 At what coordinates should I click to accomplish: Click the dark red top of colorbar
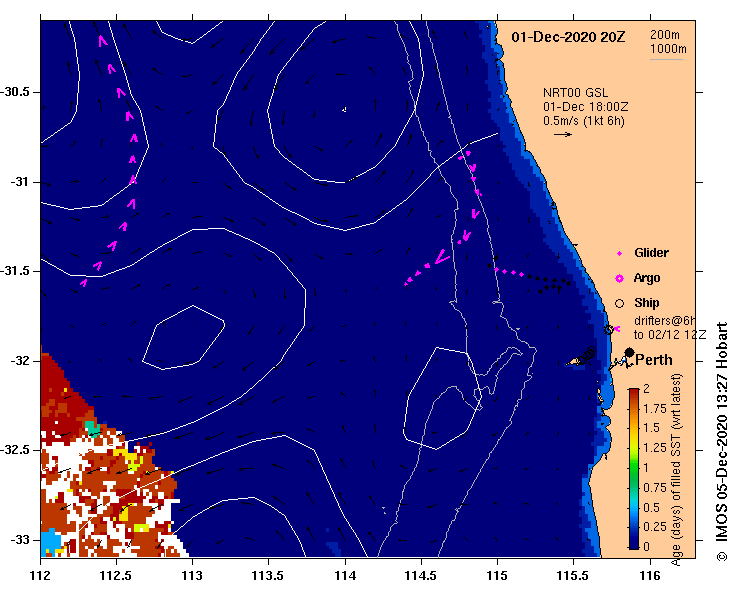(x=633, y=393)
